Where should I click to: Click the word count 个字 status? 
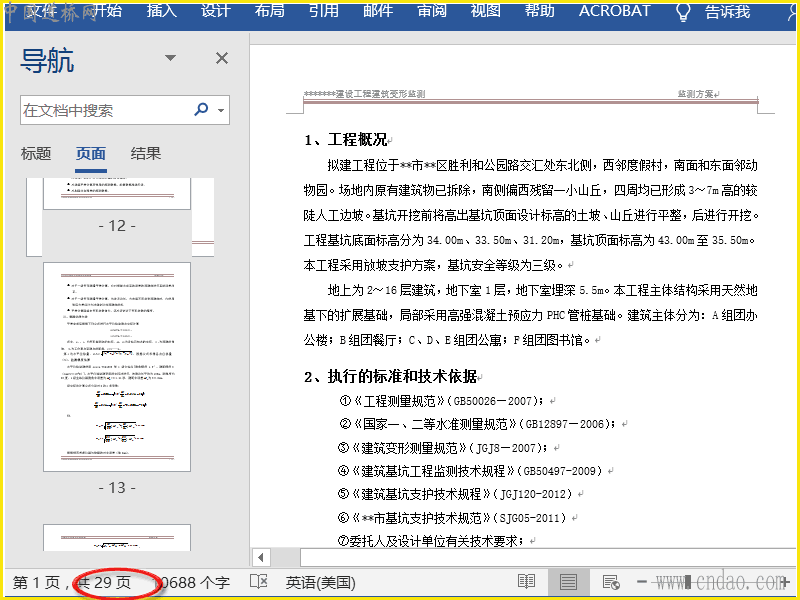pos(194,582)
